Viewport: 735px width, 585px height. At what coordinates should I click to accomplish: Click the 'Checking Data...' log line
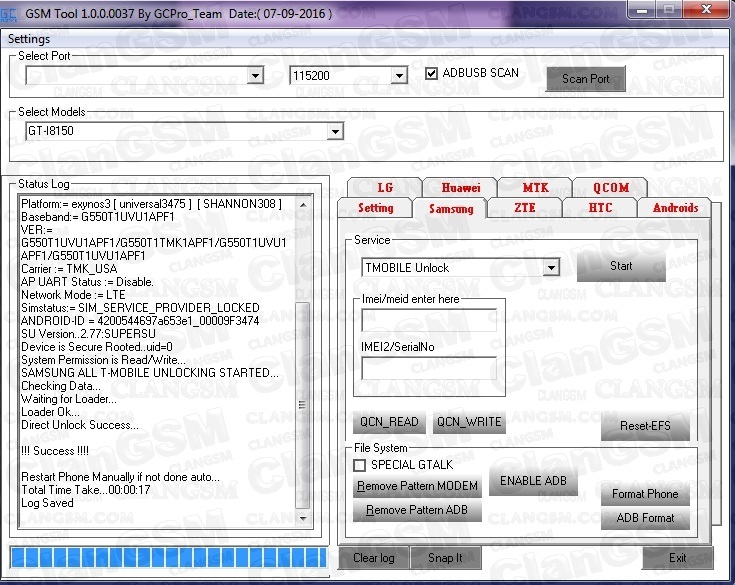(x=60, y=386)
